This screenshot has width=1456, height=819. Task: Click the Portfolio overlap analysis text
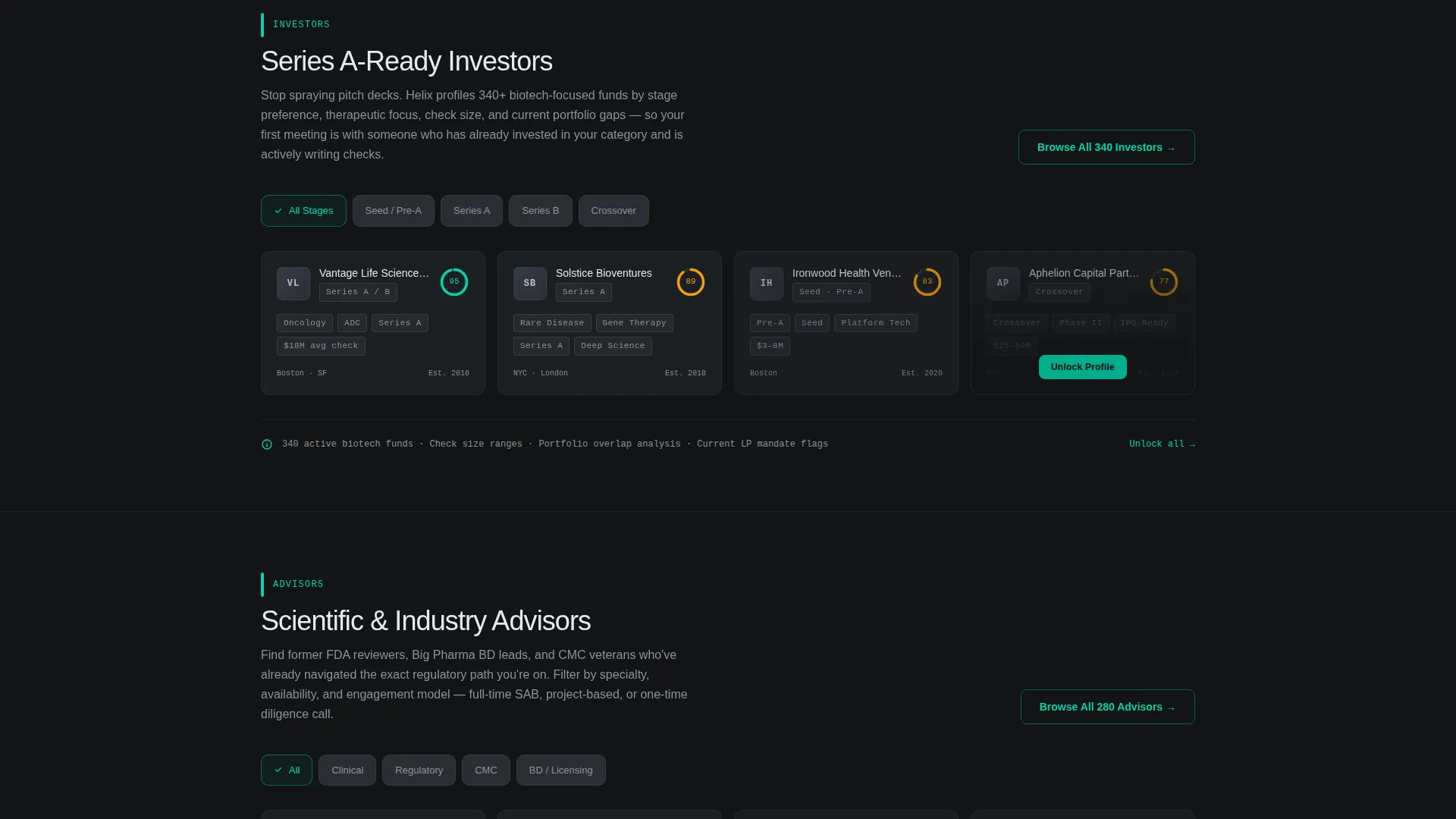coord(610,444)
